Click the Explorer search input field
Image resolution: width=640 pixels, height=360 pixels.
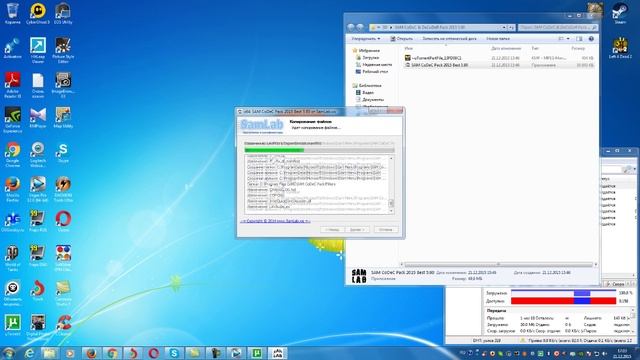tap(558, 27)
